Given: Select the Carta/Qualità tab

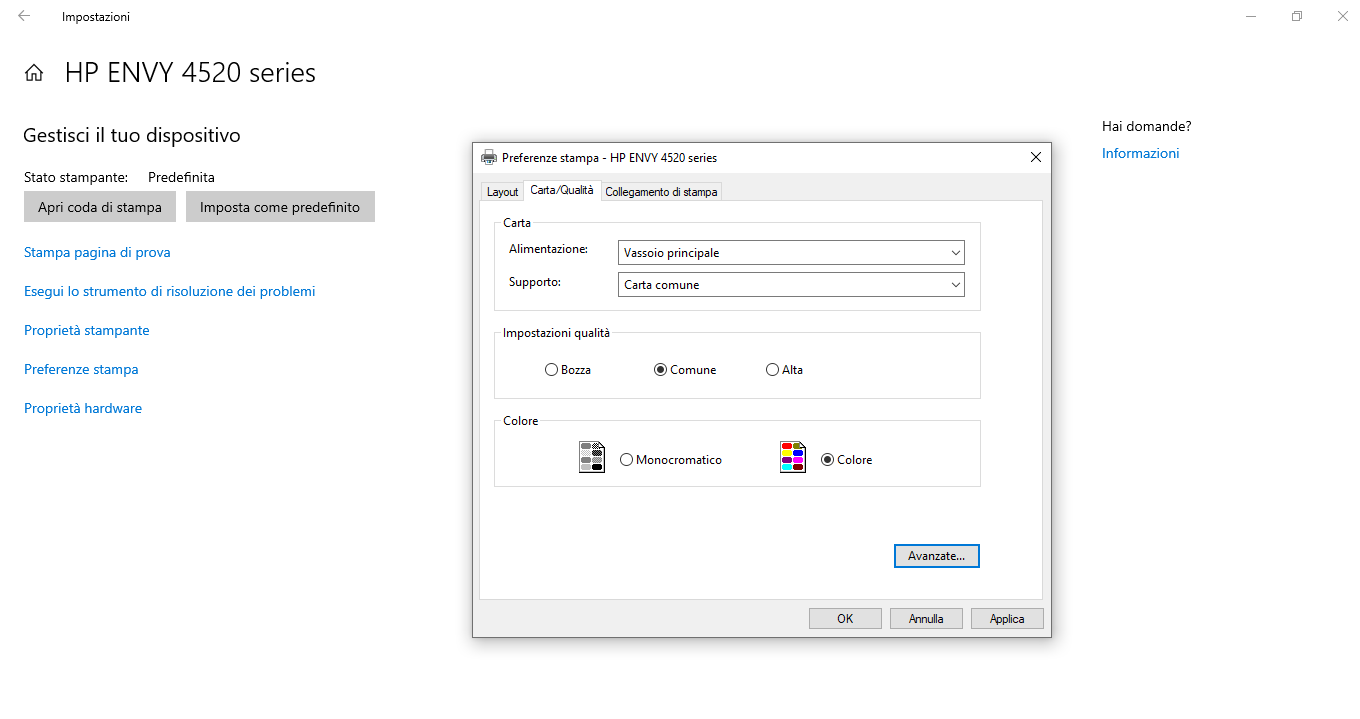Looking at the screenshot, I should tap(562, 189).
